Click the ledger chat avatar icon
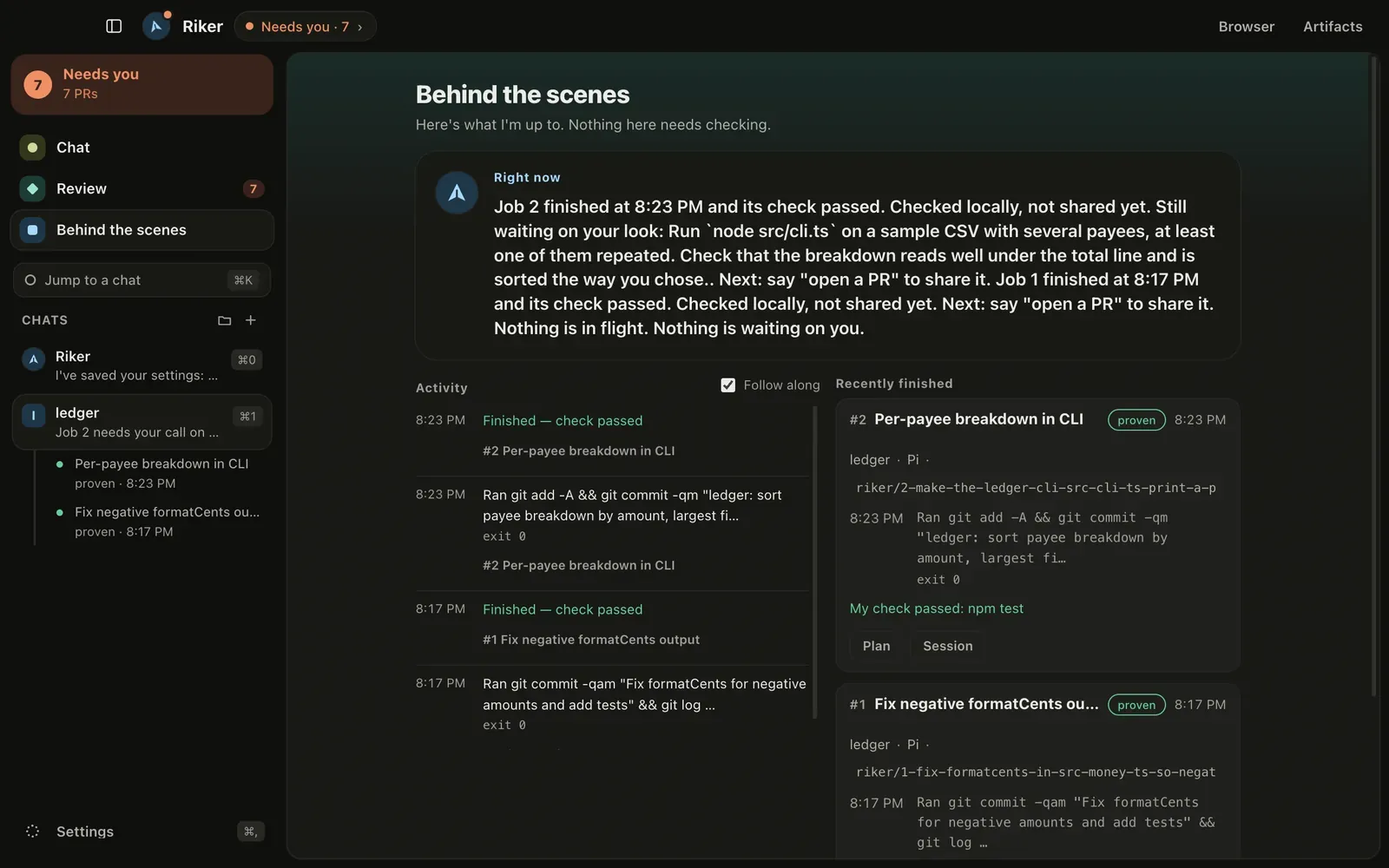This screenshot has width=1389, height=868. [x=33, y=415]
